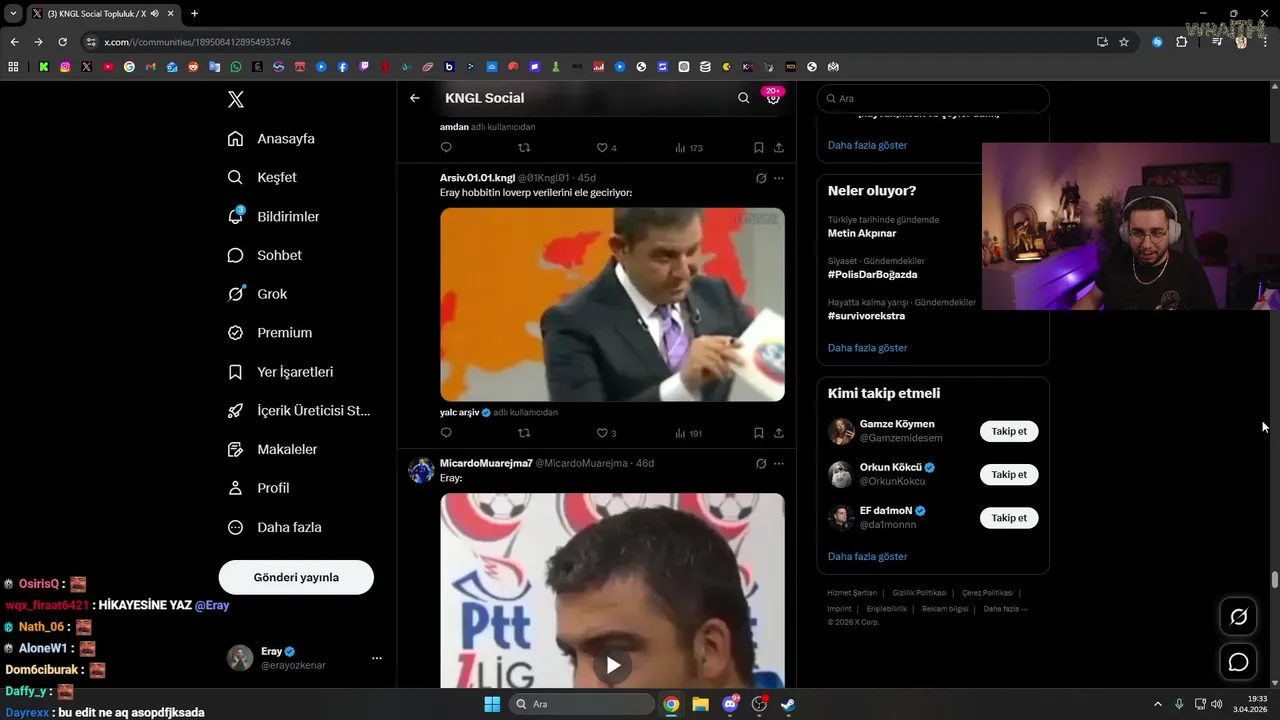Image resolution: width=1280 pixels, height=720 pixels.
Task: Open account options next to Eray
Action: 377,658
